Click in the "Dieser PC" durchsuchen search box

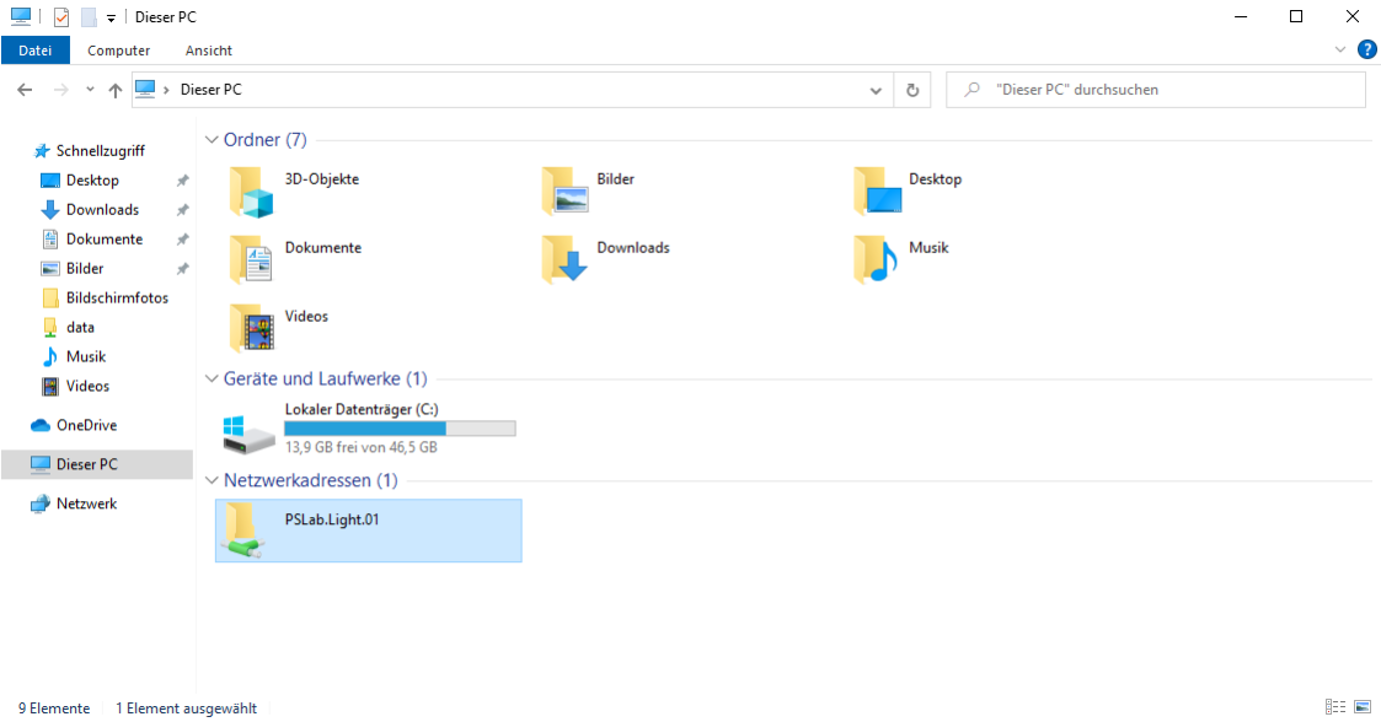pyautogui.click(x=1156, y=90)
